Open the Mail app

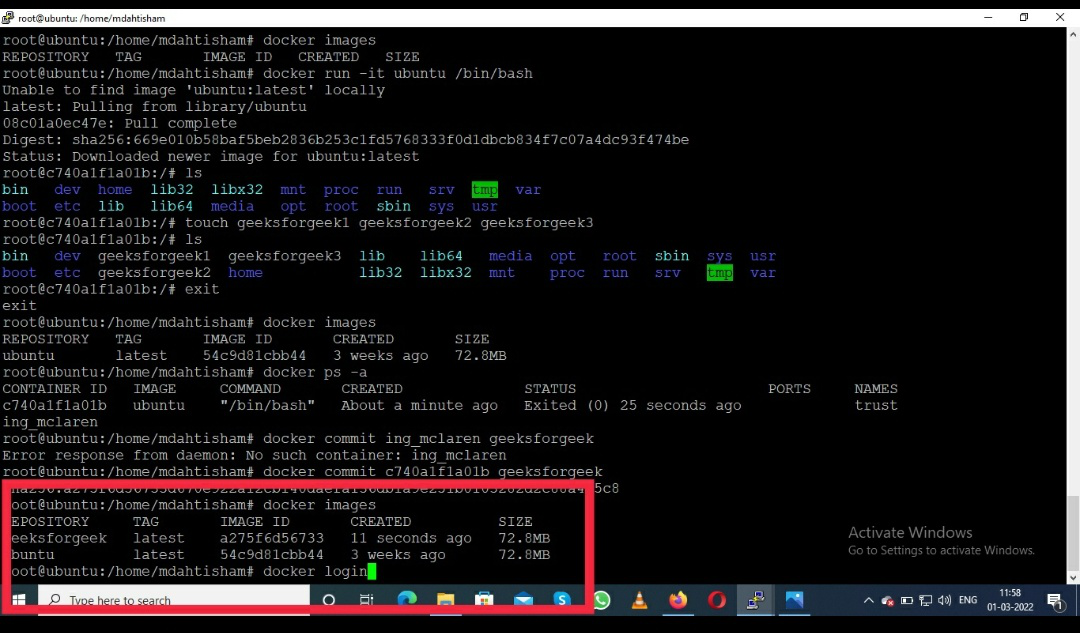click(523, 600)
